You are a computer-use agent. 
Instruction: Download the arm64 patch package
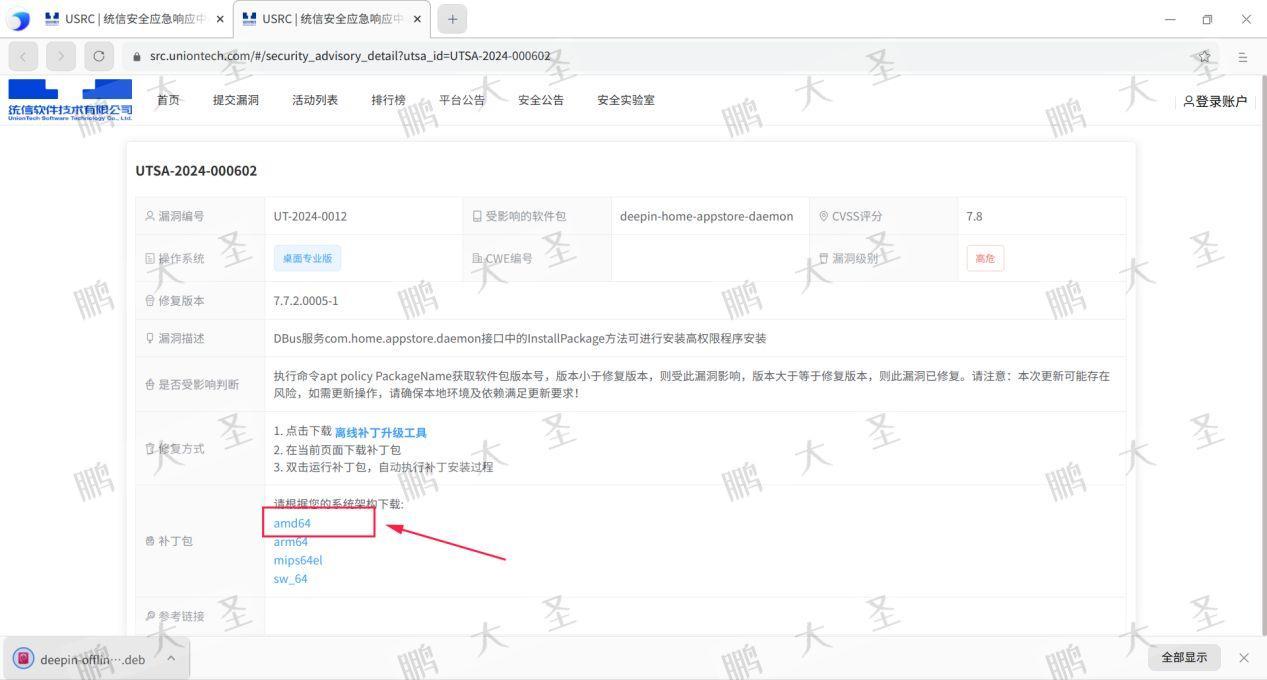[291, 542]
